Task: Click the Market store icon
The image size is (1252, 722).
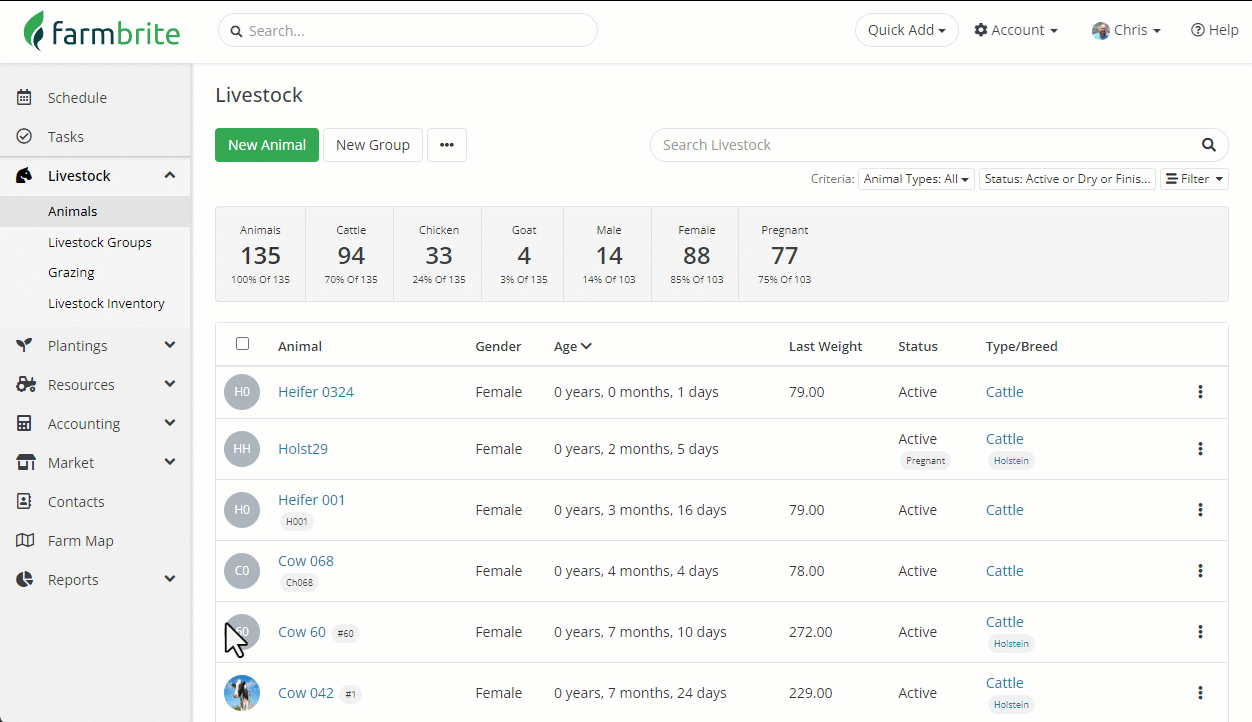Action: tap(26, 463)
